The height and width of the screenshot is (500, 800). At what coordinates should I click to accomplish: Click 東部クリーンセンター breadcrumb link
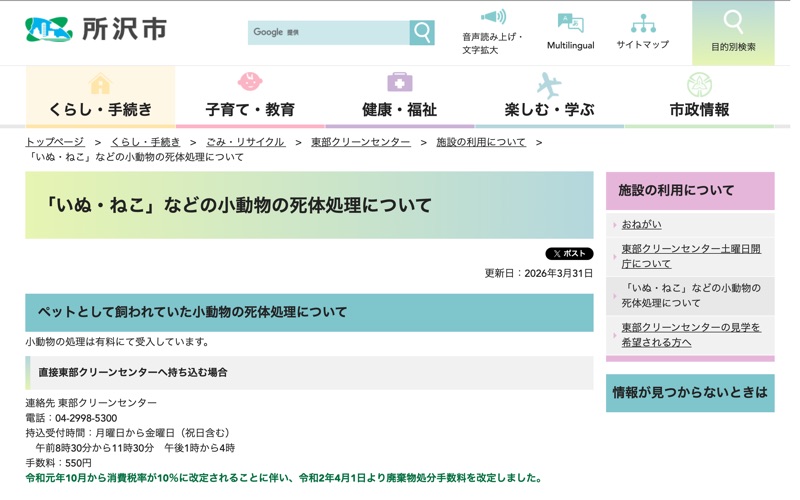tap(361, 142)
